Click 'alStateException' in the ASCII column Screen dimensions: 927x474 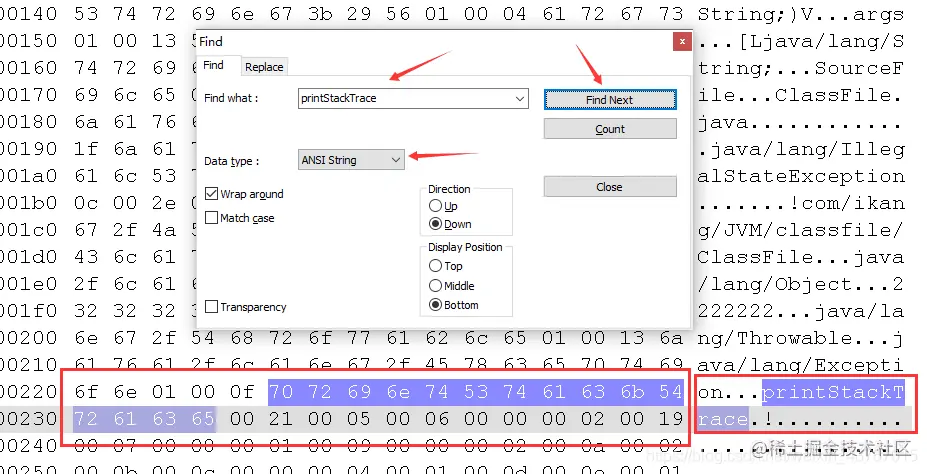(801, 176)
